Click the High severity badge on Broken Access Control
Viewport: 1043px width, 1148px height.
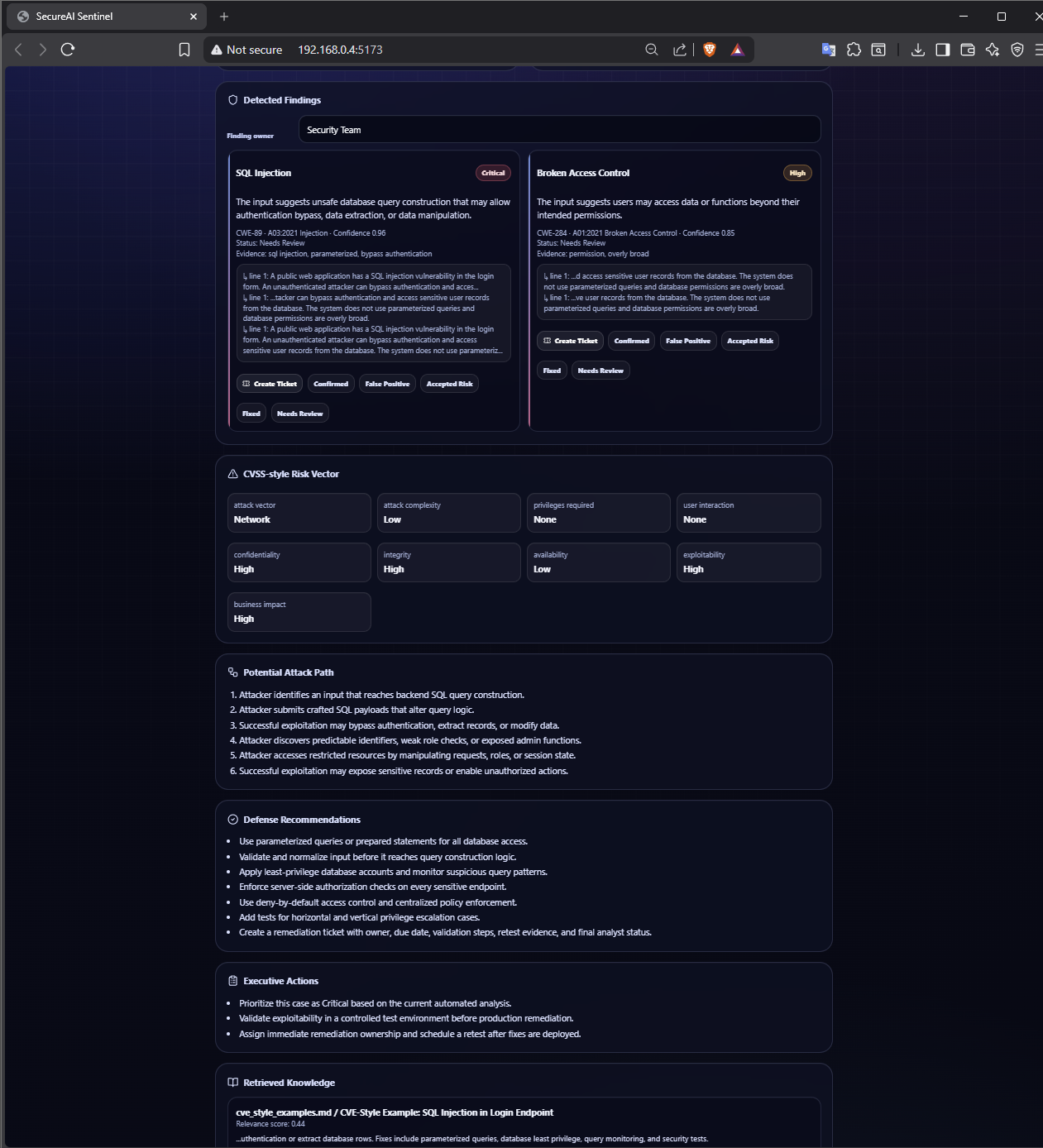797,173
